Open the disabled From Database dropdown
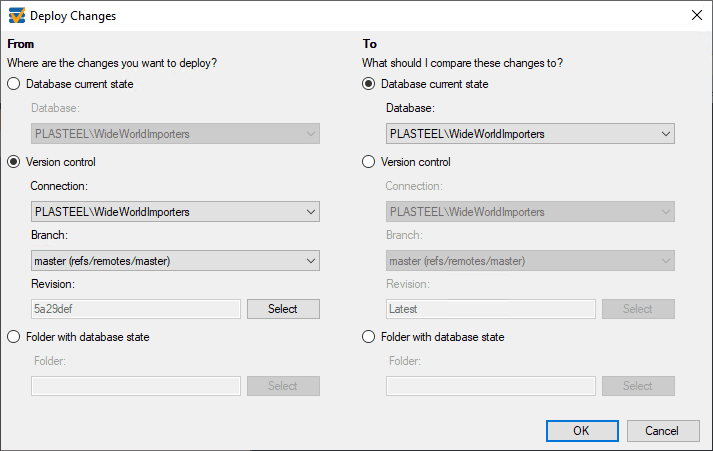 click(176, 134)
